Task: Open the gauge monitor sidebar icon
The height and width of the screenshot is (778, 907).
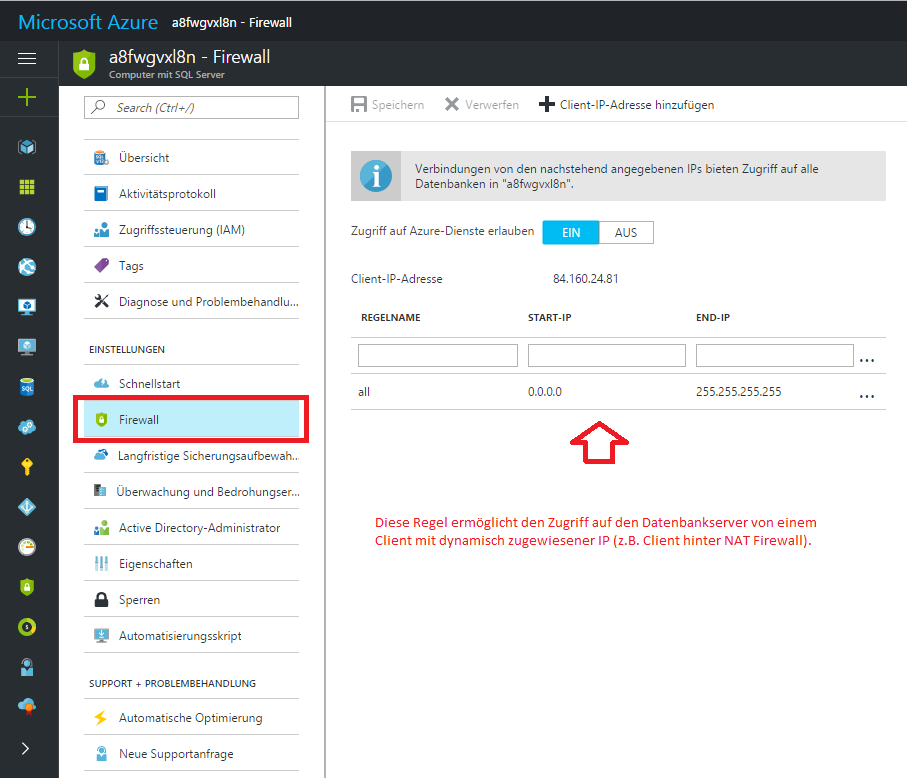Action: [x=27, y=547]
